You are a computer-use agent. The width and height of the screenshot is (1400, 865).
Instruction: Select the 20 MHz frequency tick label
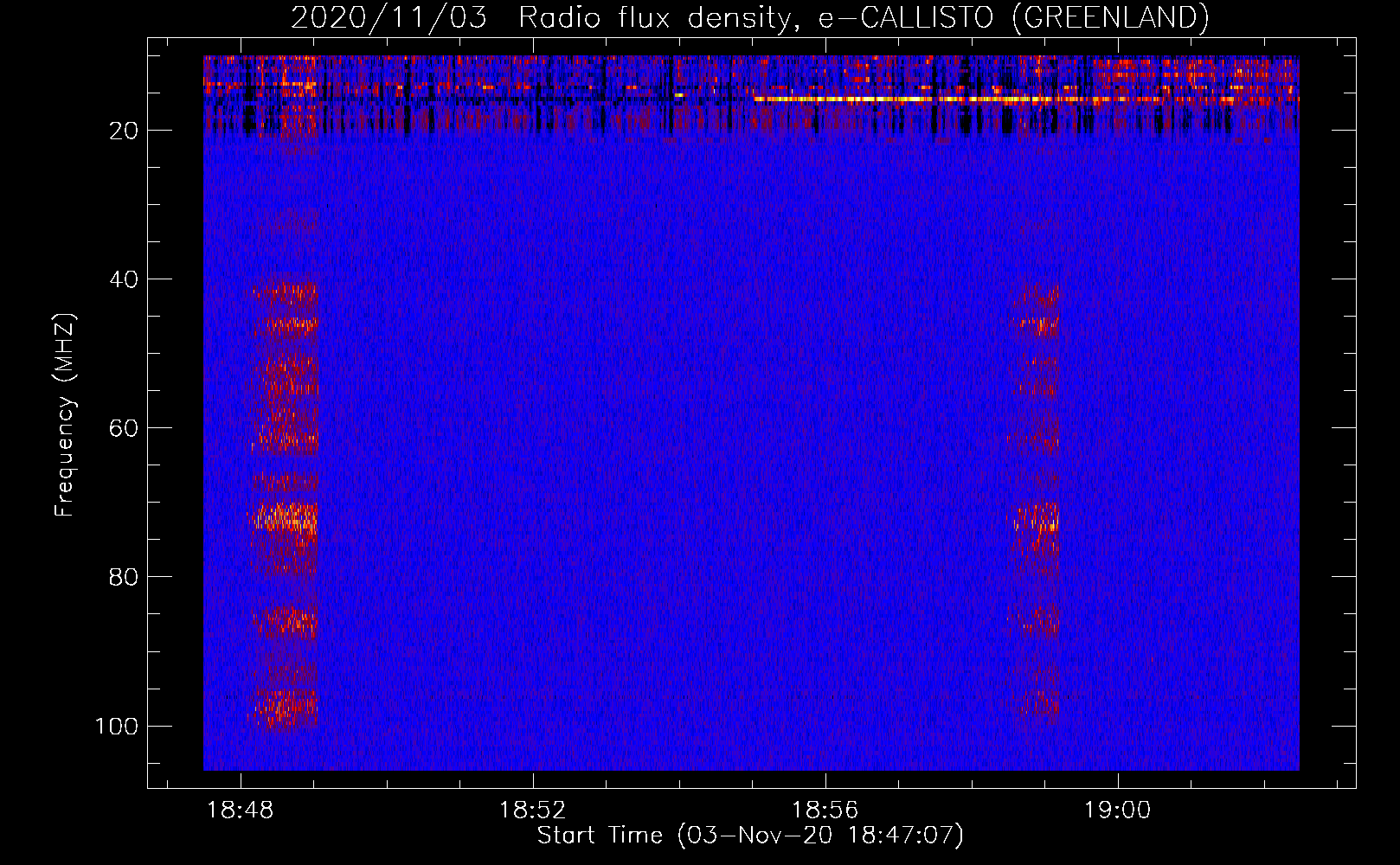point(124,131)
